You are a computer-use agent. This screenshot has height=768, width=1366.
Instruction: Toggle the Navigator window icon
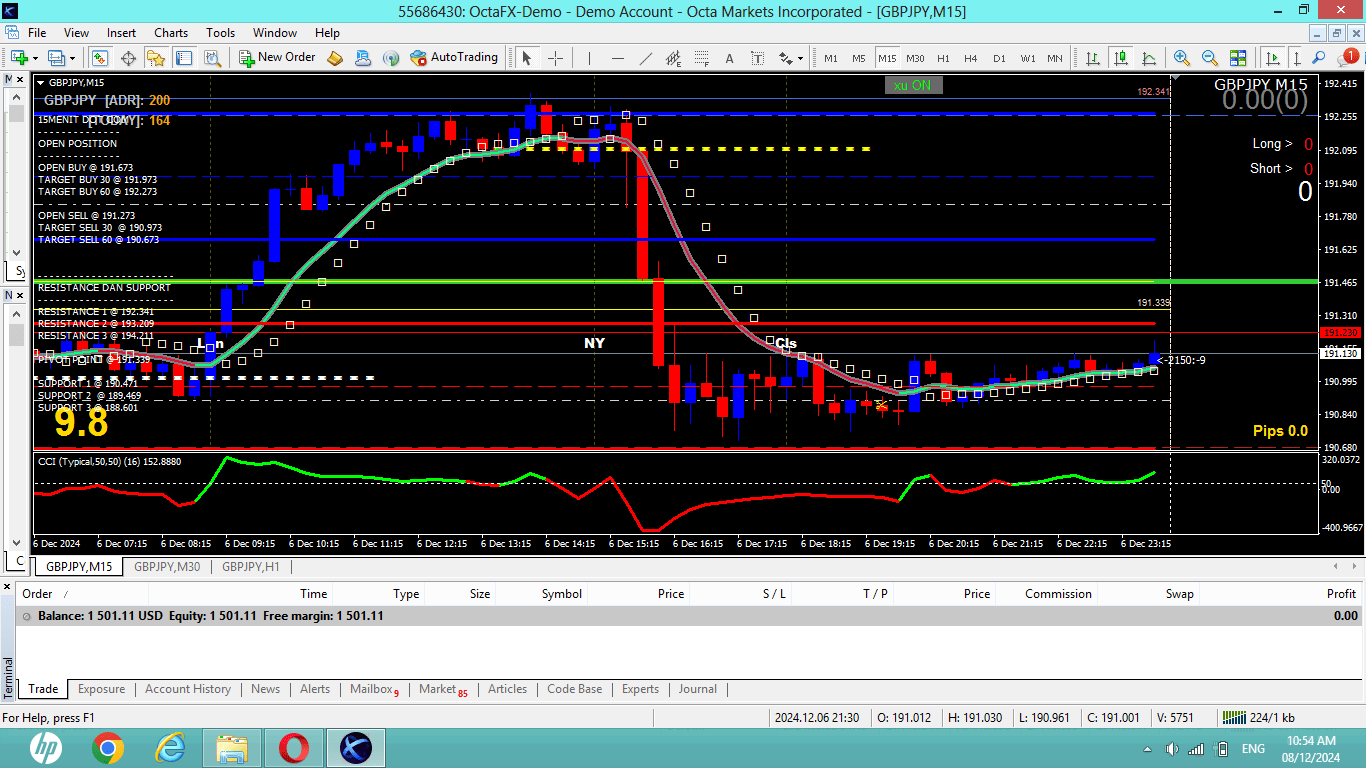click(x=155, y=58)
